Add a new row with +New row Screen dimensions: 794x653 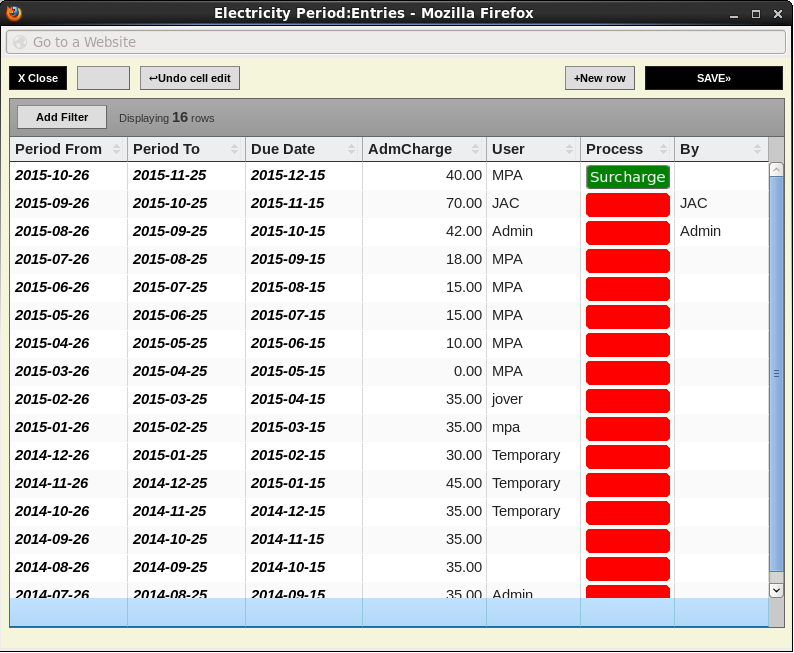[599, 78]
